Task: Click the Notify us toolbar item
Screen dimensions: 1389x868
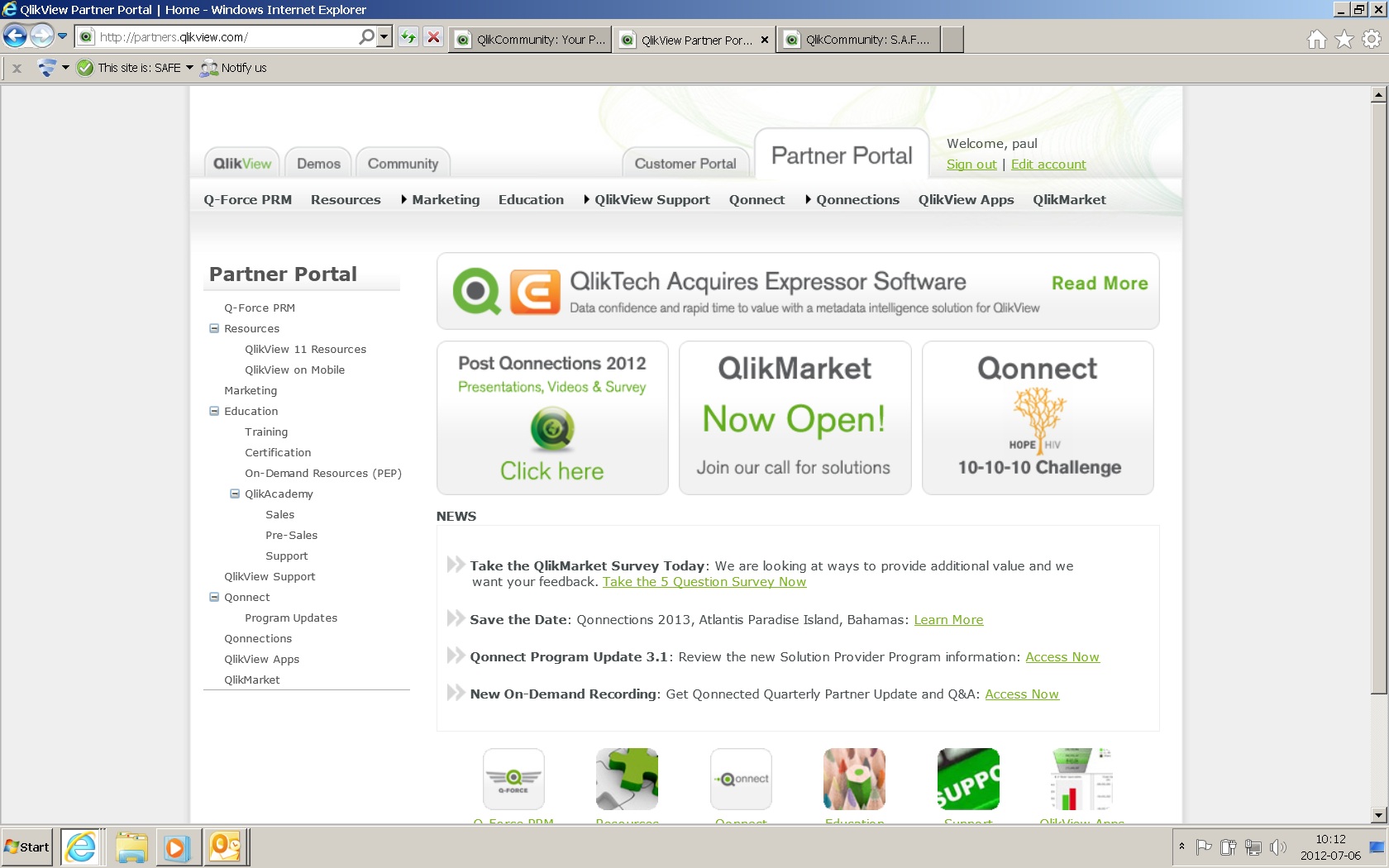Action: pyautogui.click(x=234, y=68)
